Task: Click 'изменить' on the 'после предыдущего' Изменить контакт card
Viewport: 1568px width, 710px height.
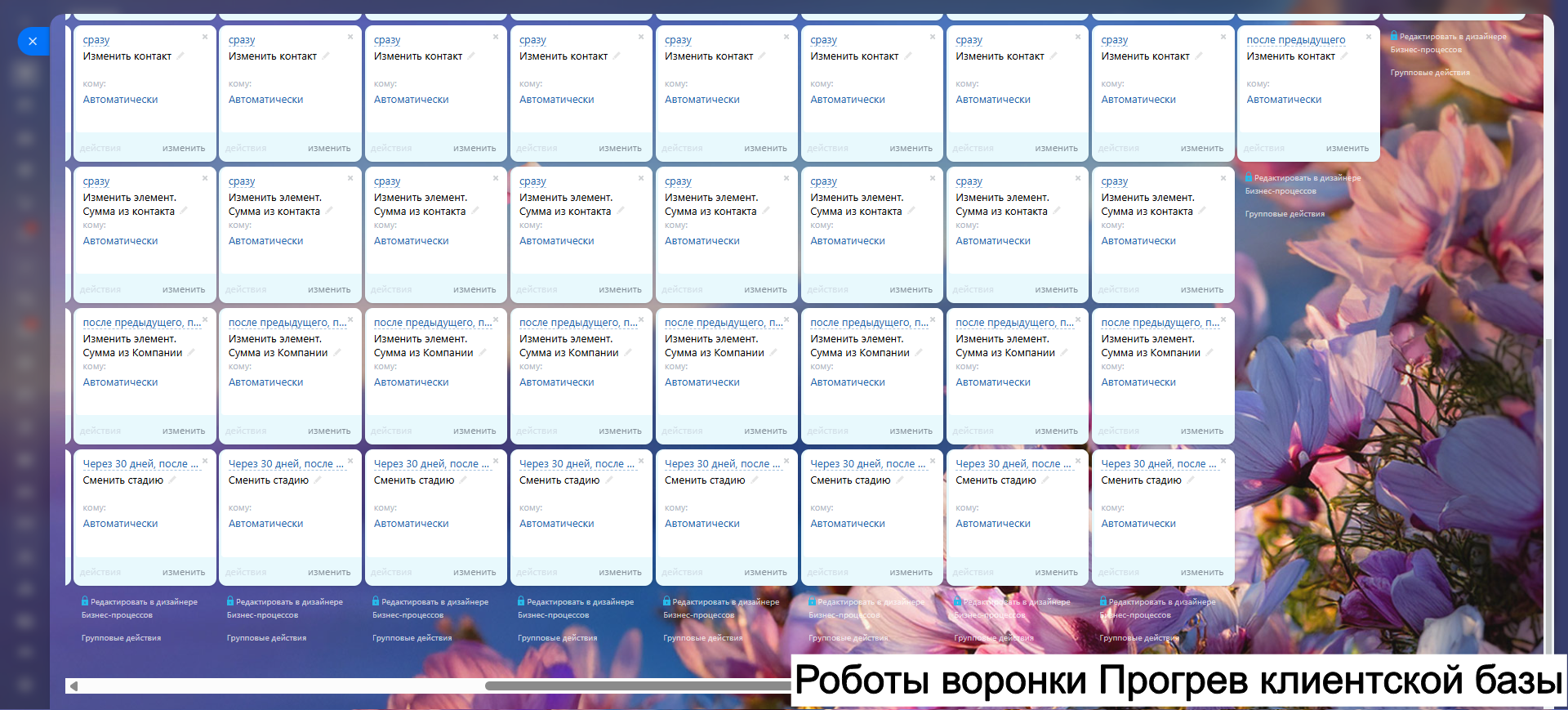Action: click(x=1347, y=149)
